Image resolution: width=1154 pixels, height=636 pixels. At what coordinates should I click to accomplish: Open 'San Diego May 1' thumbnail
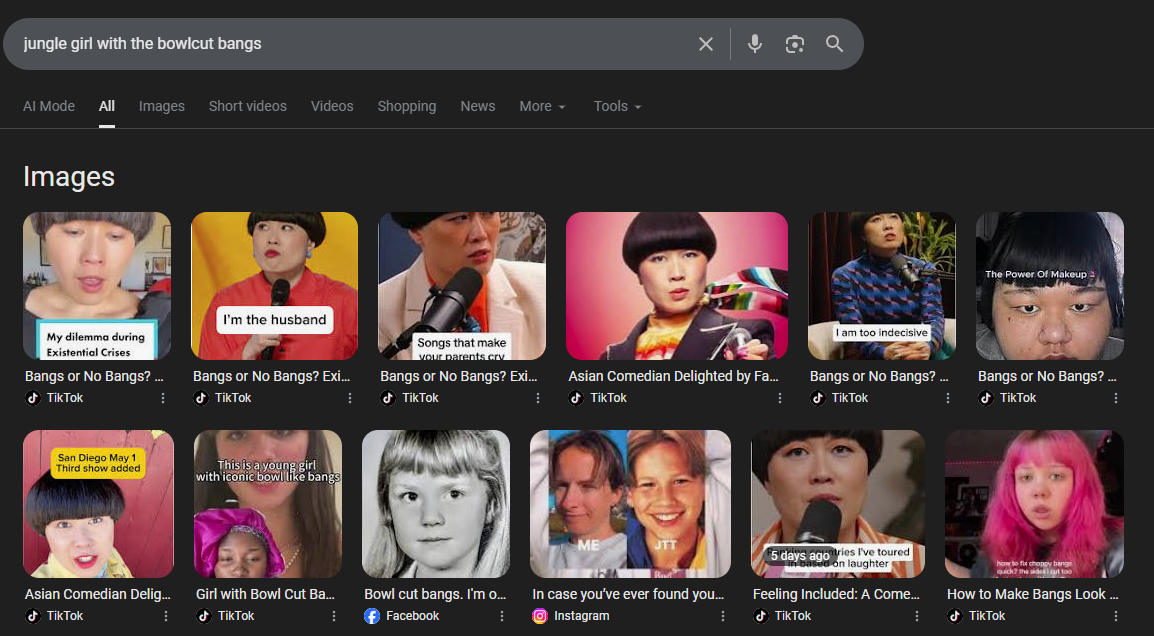[99, 504]
